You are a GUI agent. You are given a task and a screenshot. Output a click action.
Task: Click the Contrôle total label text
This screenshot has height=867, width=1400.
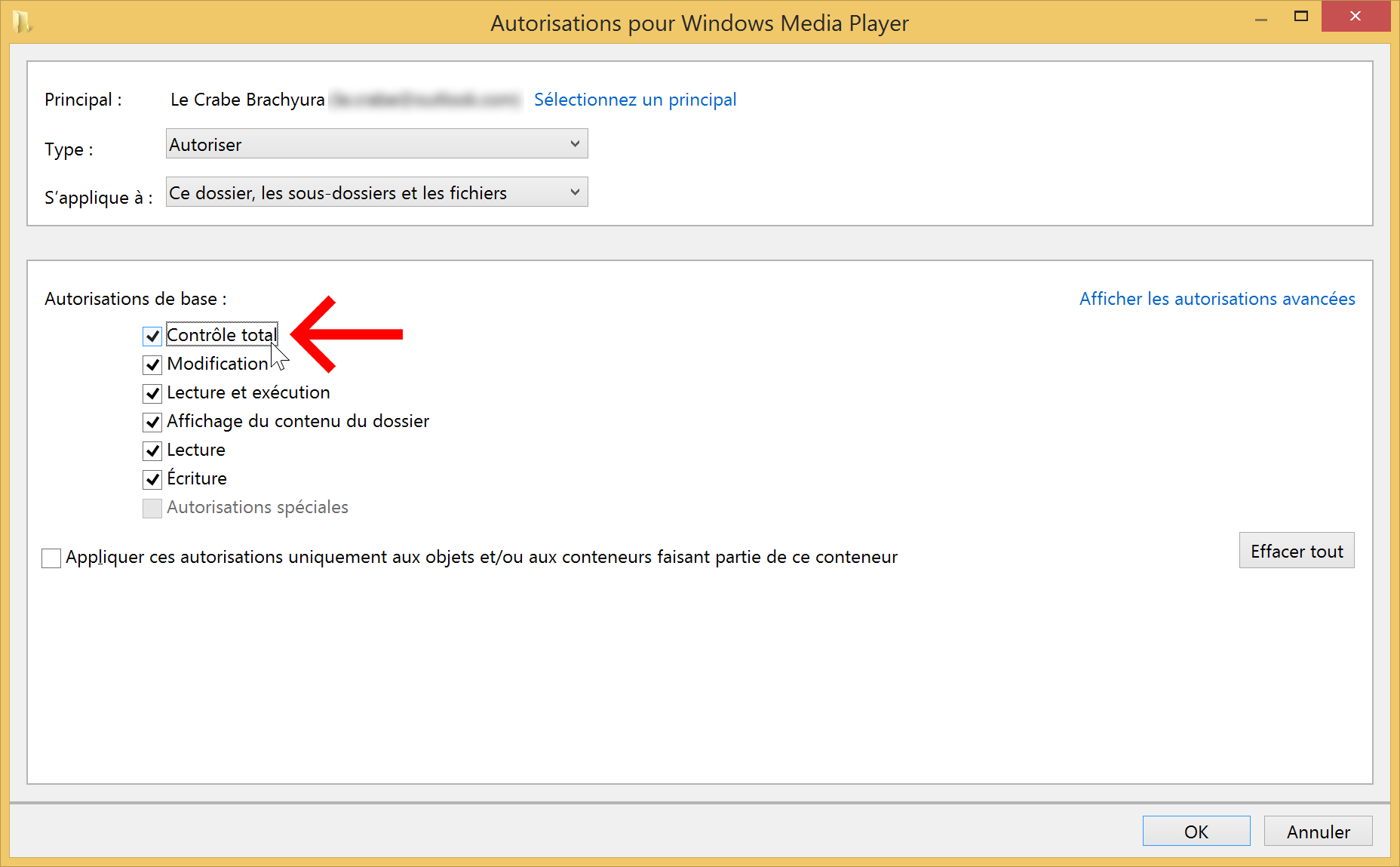tap(222, 335)
